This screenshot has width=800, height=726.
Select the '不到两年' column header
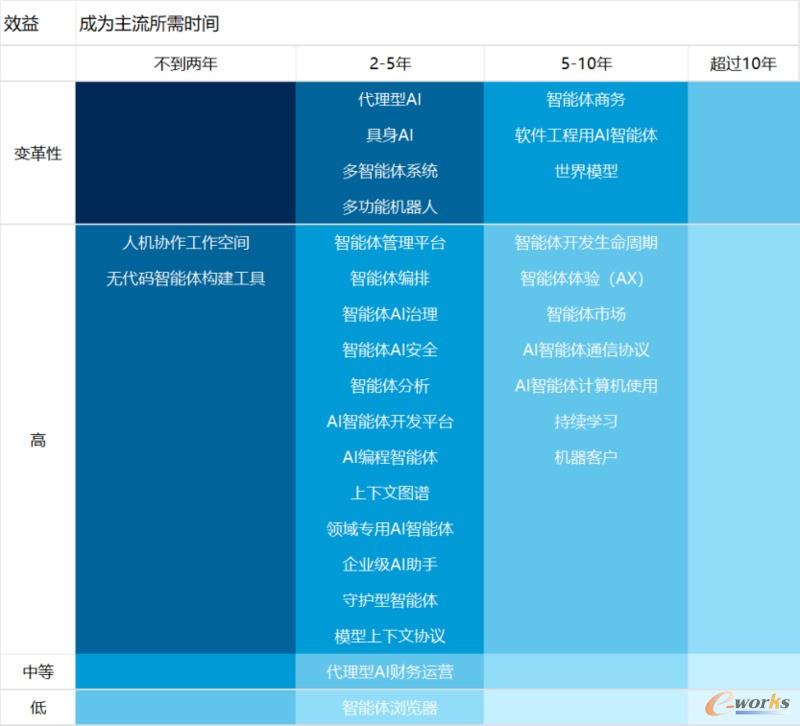[x=186, y=64]
